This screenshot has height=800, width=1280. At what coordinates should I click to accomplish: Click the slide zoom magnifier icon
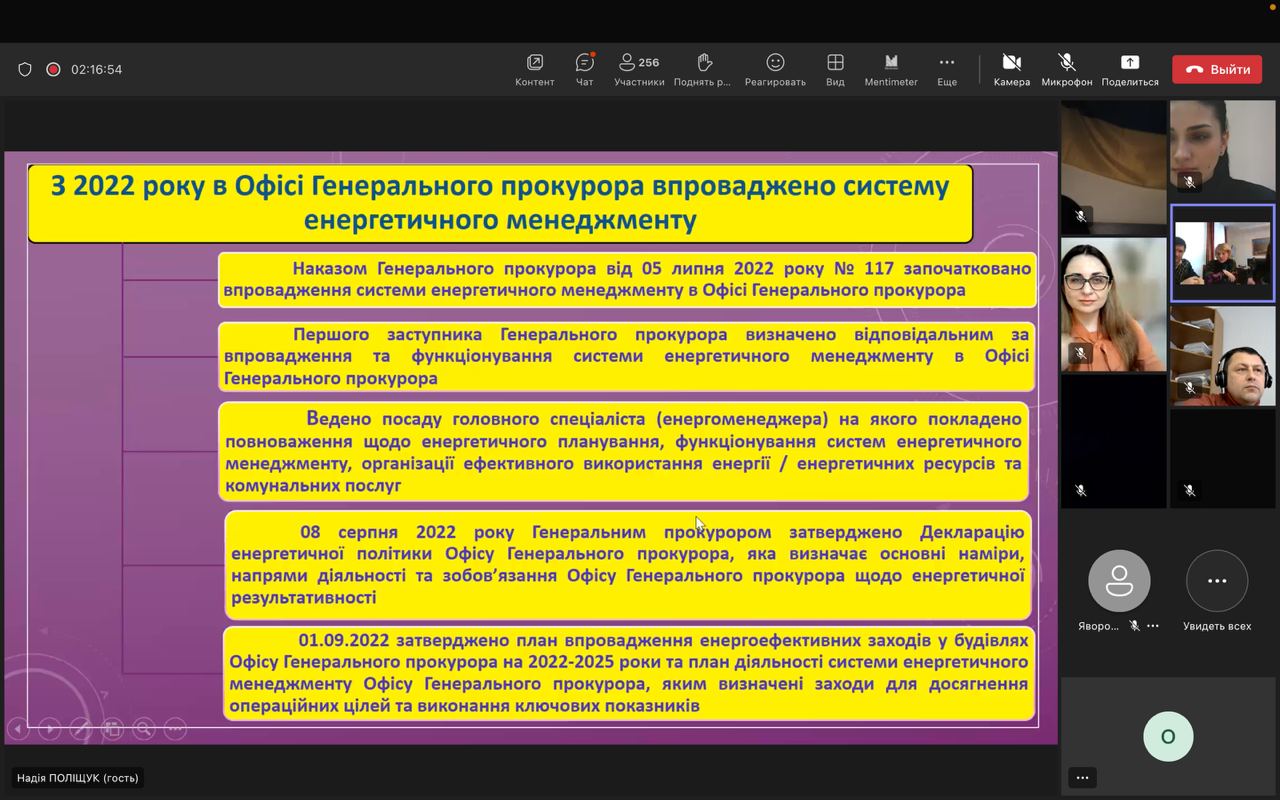[143, 729]
